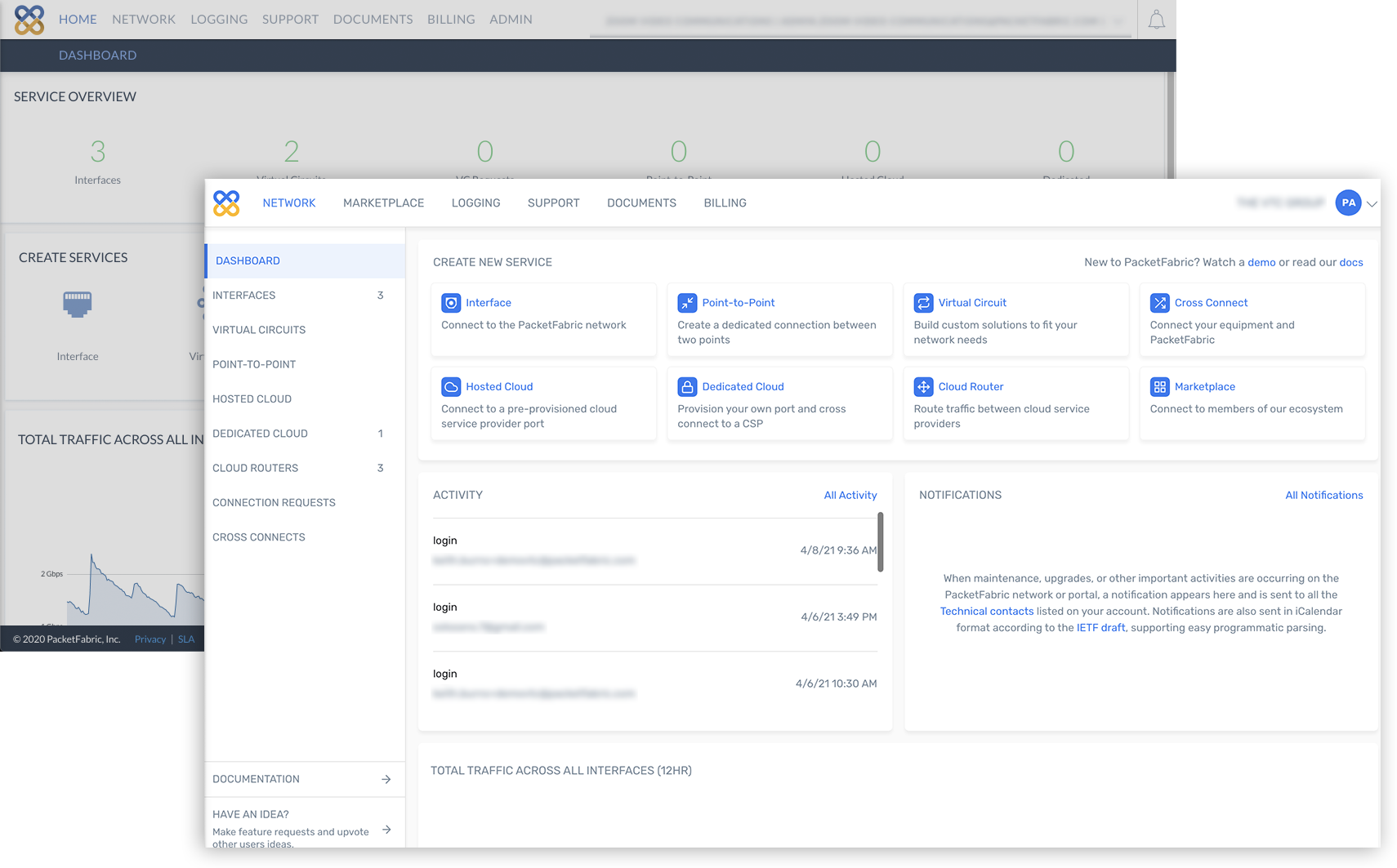
Task: Open the Marketplace tab in top navigation
Action: (x=383, y=203)
